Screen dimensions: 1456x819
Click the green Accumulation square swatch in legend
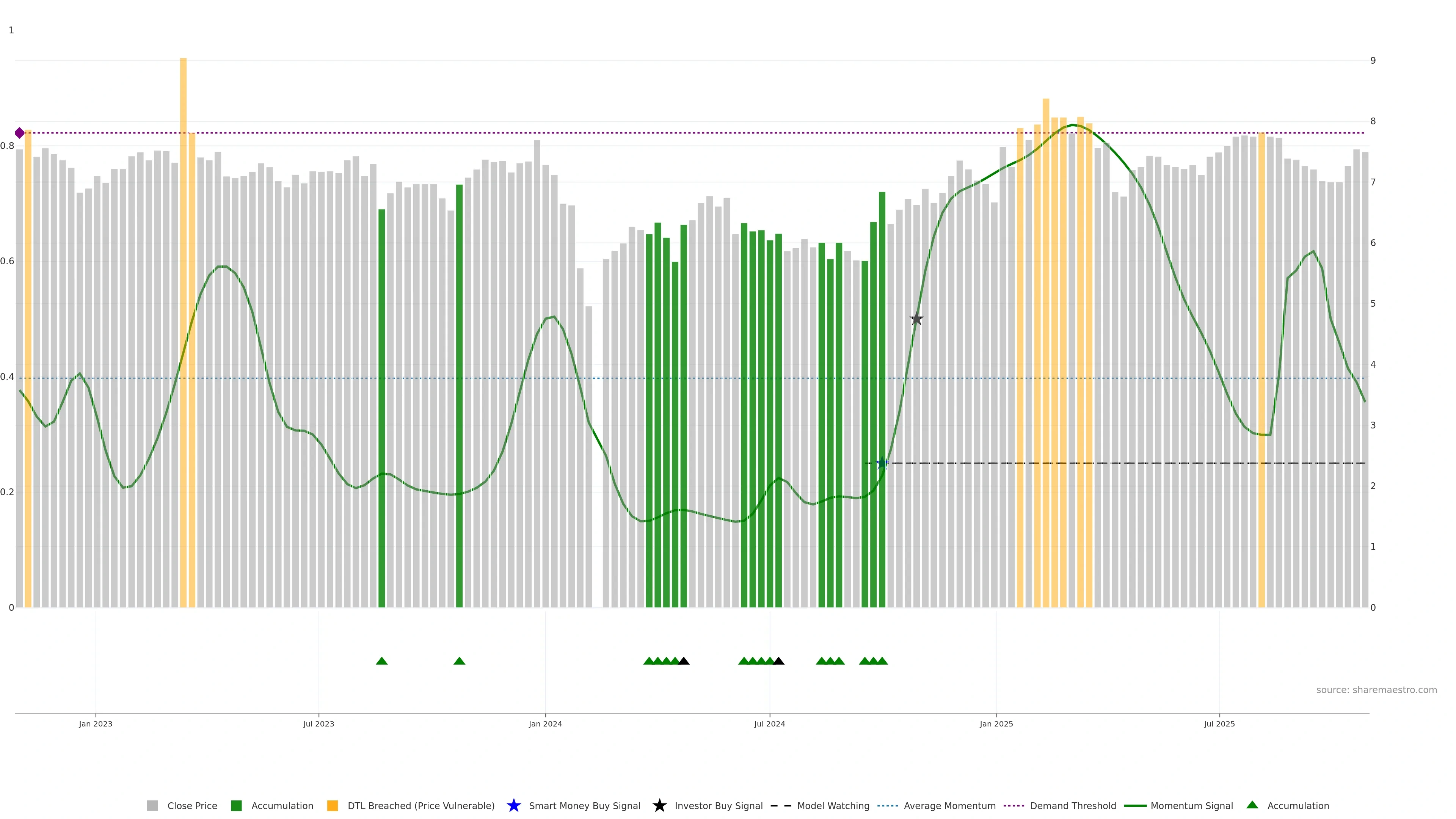[x=236, y=805]
